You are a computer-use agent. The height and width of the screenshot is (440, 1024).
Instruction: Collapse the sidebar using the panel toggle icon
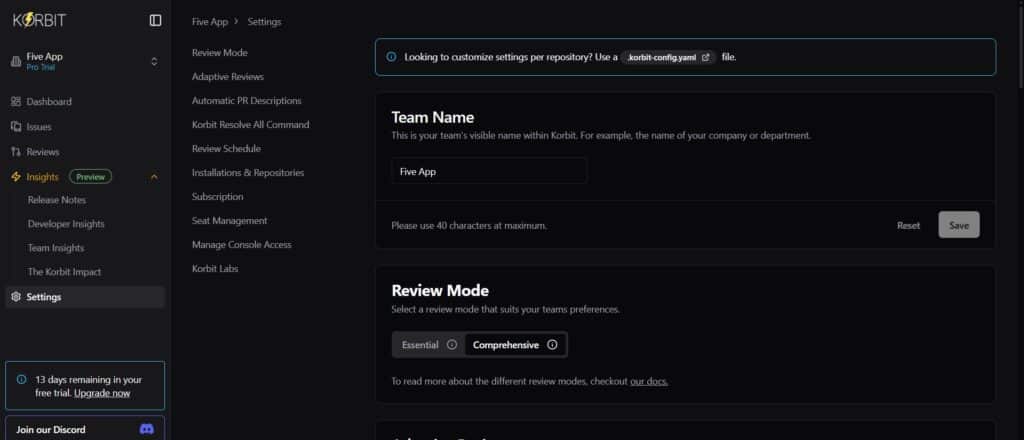tap(155, 20)
